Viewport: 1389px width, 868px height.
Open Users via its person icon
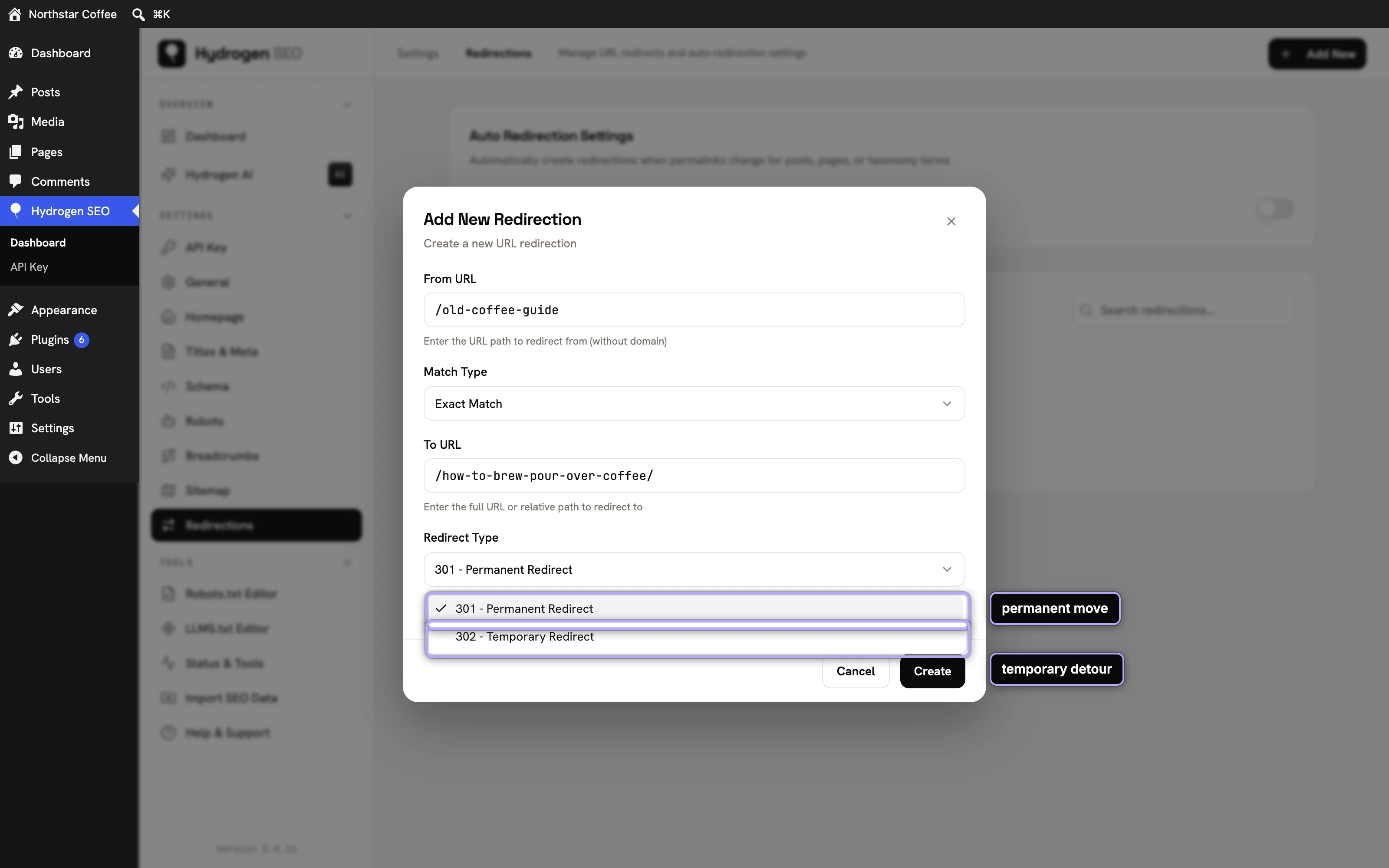pyautogui.click(x=16, y=369)
